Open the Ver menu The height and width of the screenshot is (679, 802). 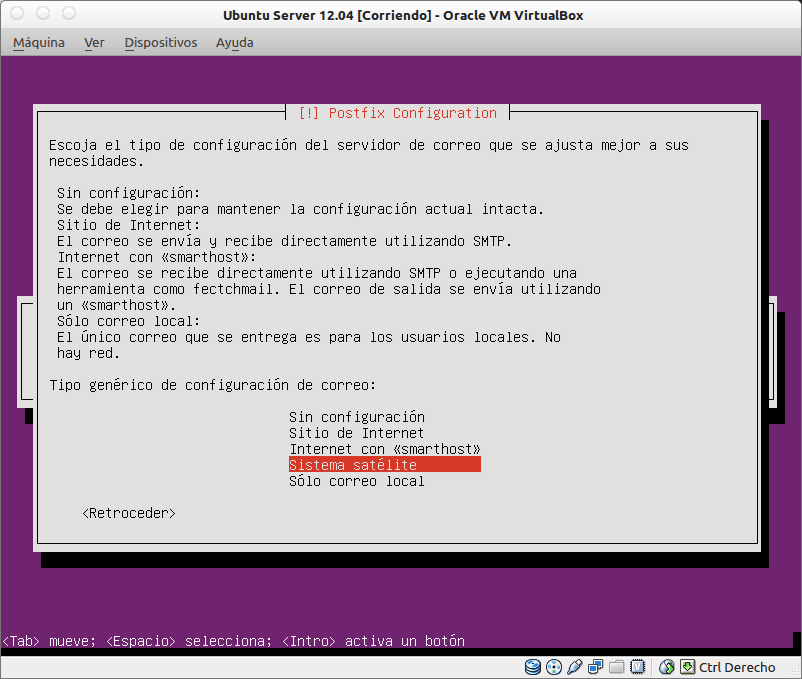[x=94, y=42]
